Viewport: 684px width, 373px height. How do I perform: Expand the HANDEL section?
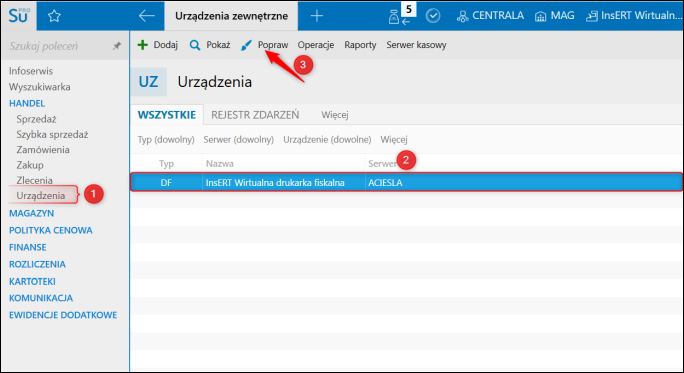point(27,103)
